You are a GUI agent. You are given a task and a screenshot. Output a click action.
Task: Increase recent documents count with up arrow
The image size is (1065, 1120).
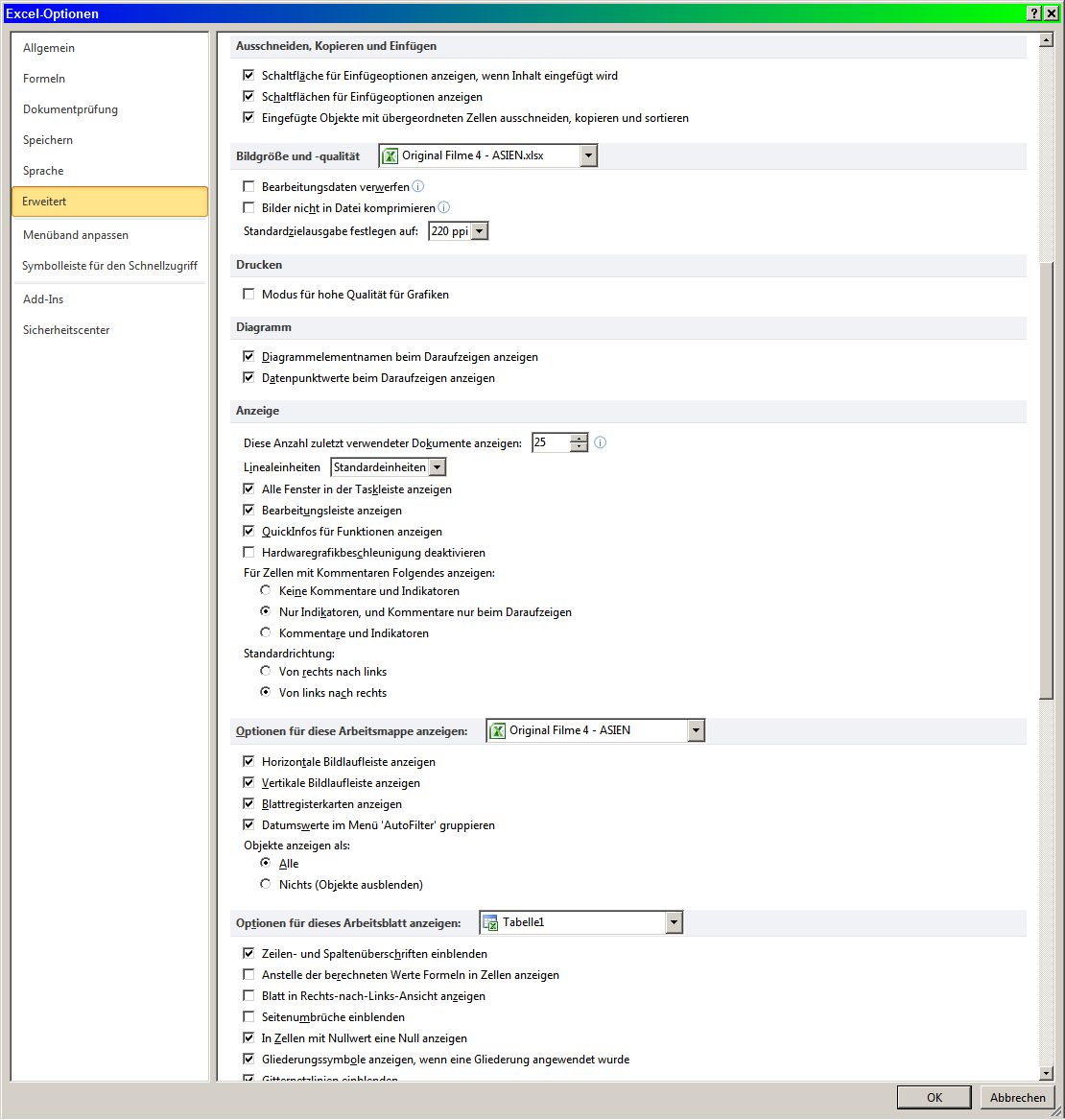(x=579, y=438)
